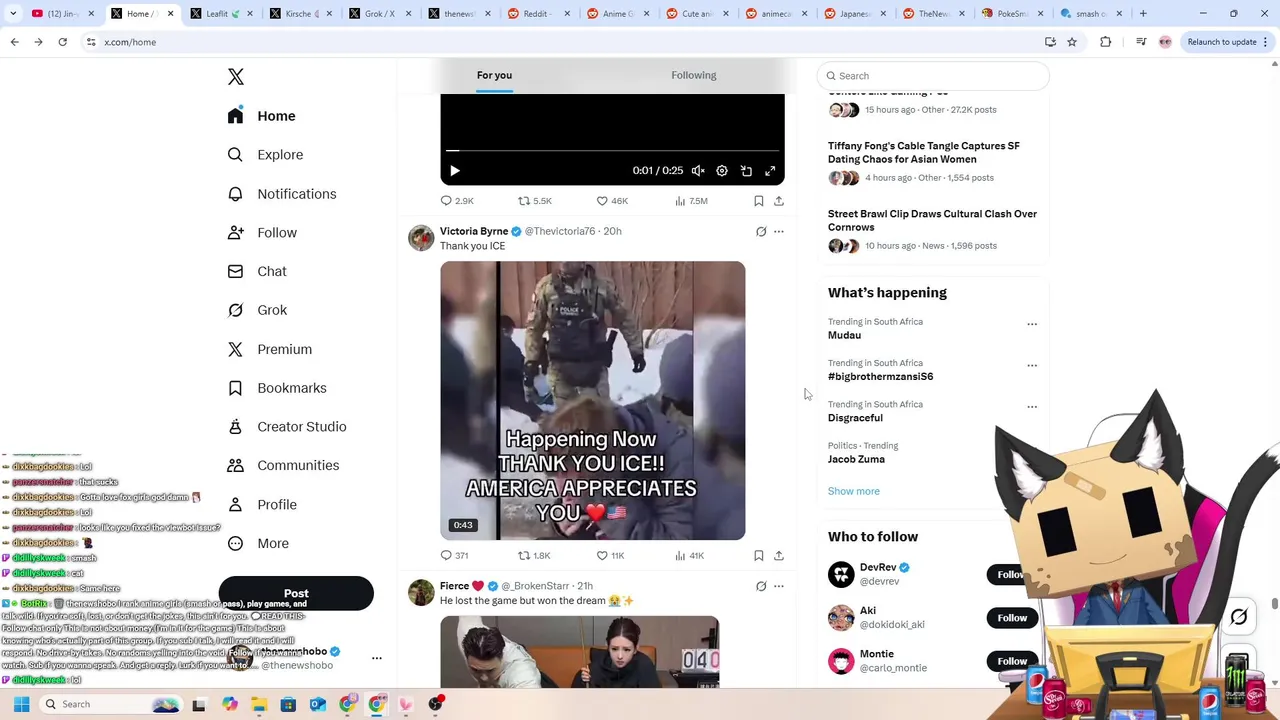Seek on the top video progress bar
This screenshot has height=720, width=1280.
click(612, 151)
